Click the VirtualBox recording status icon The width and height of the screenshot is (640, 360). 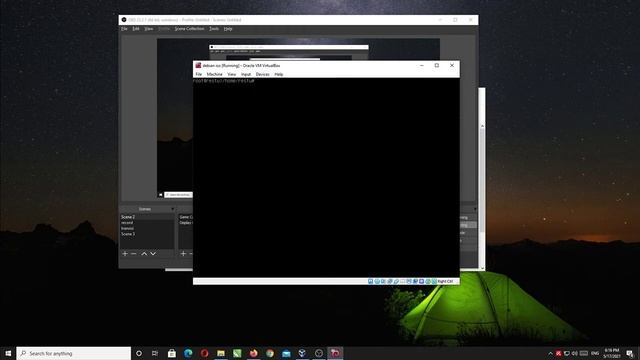(x=415, y=281)
